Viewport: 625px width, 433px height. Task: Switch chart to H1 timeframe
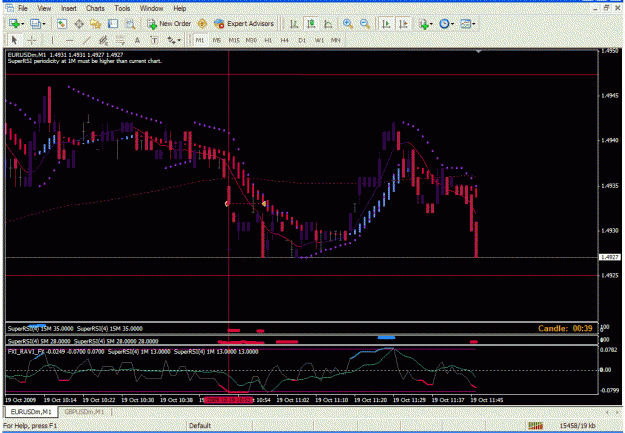pyautogui.click(x=268, y=40)
